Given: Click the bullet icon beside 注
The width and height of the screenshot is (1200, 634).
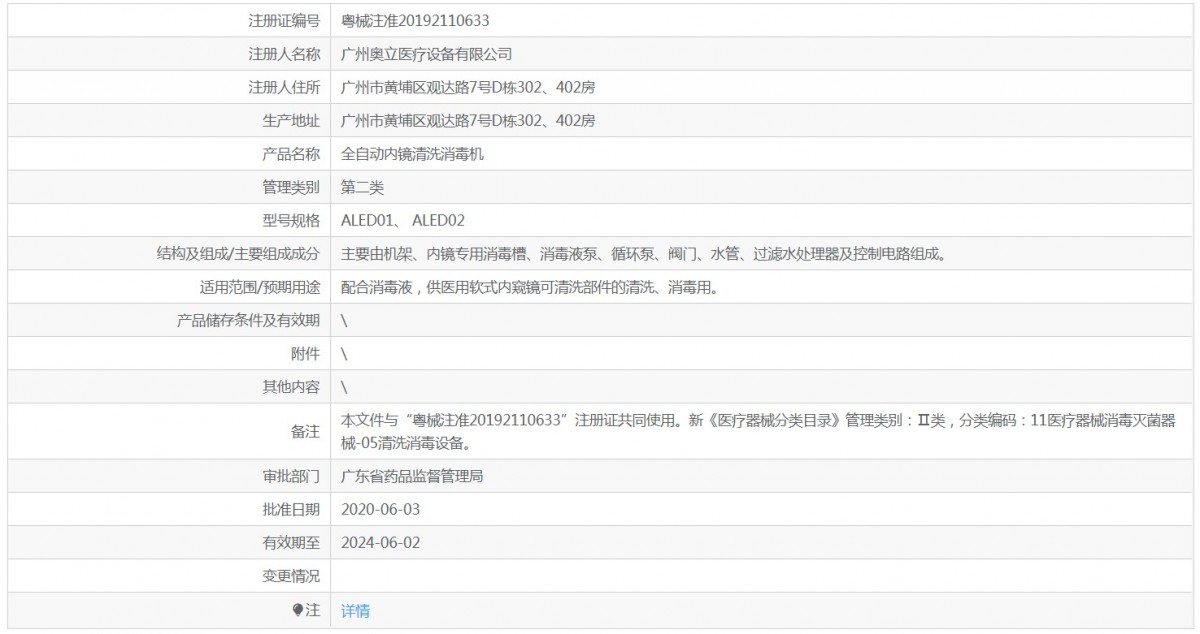Looking at the screenshot, I should tap(297, 609).
